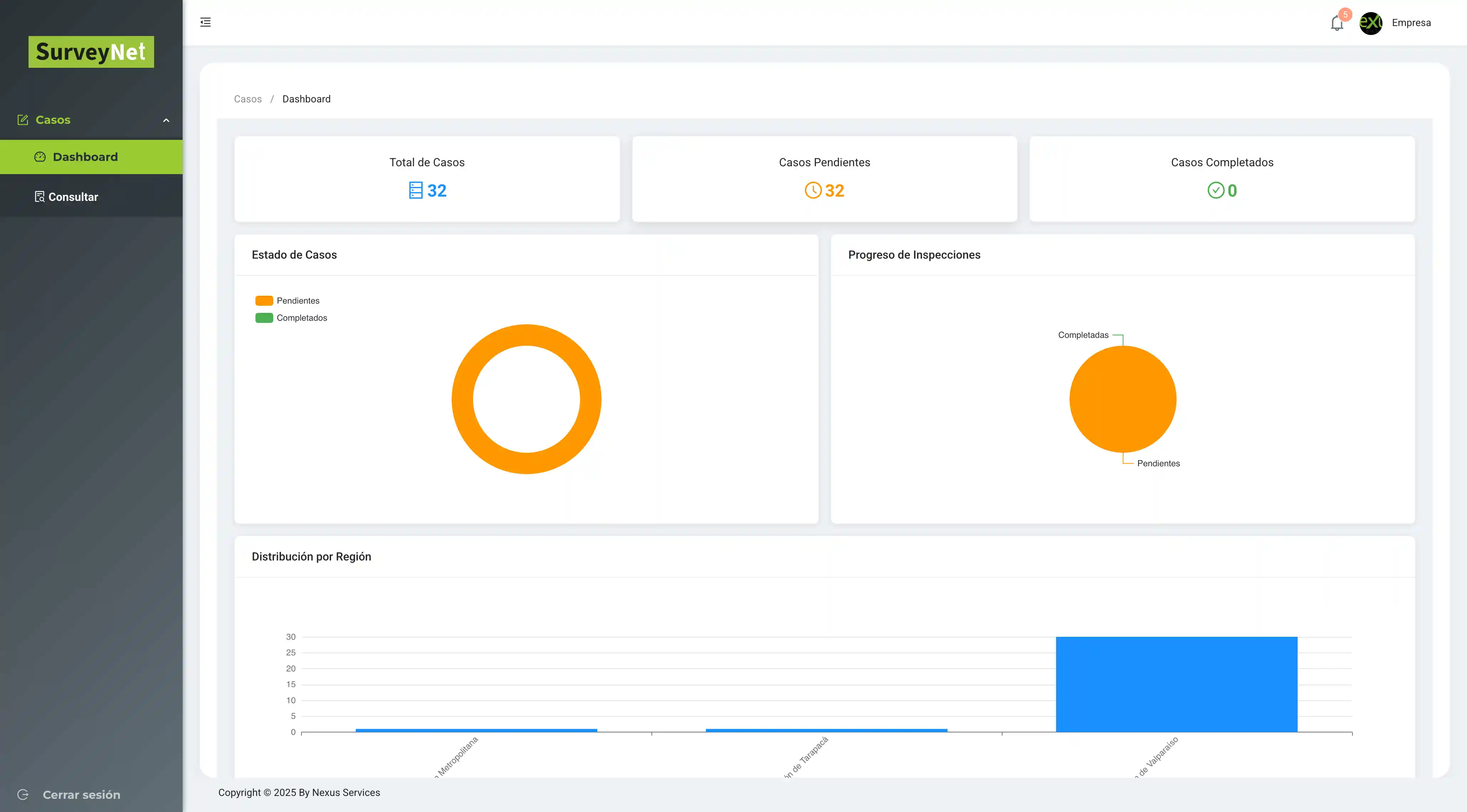The width and height of the screenshot is (1467, 812).
Task: Click the Tarapacá bar in region chart
Action: 826,730
